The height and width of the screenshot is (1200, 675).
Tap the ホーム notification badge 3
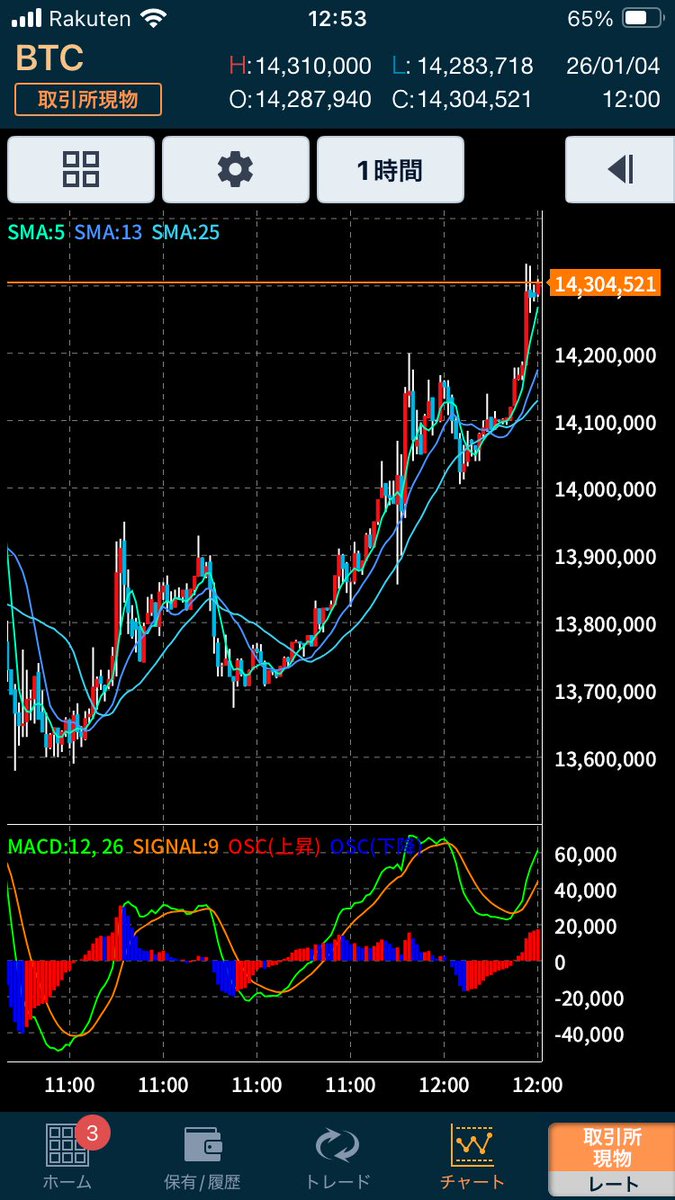(x=92, y=1134)
